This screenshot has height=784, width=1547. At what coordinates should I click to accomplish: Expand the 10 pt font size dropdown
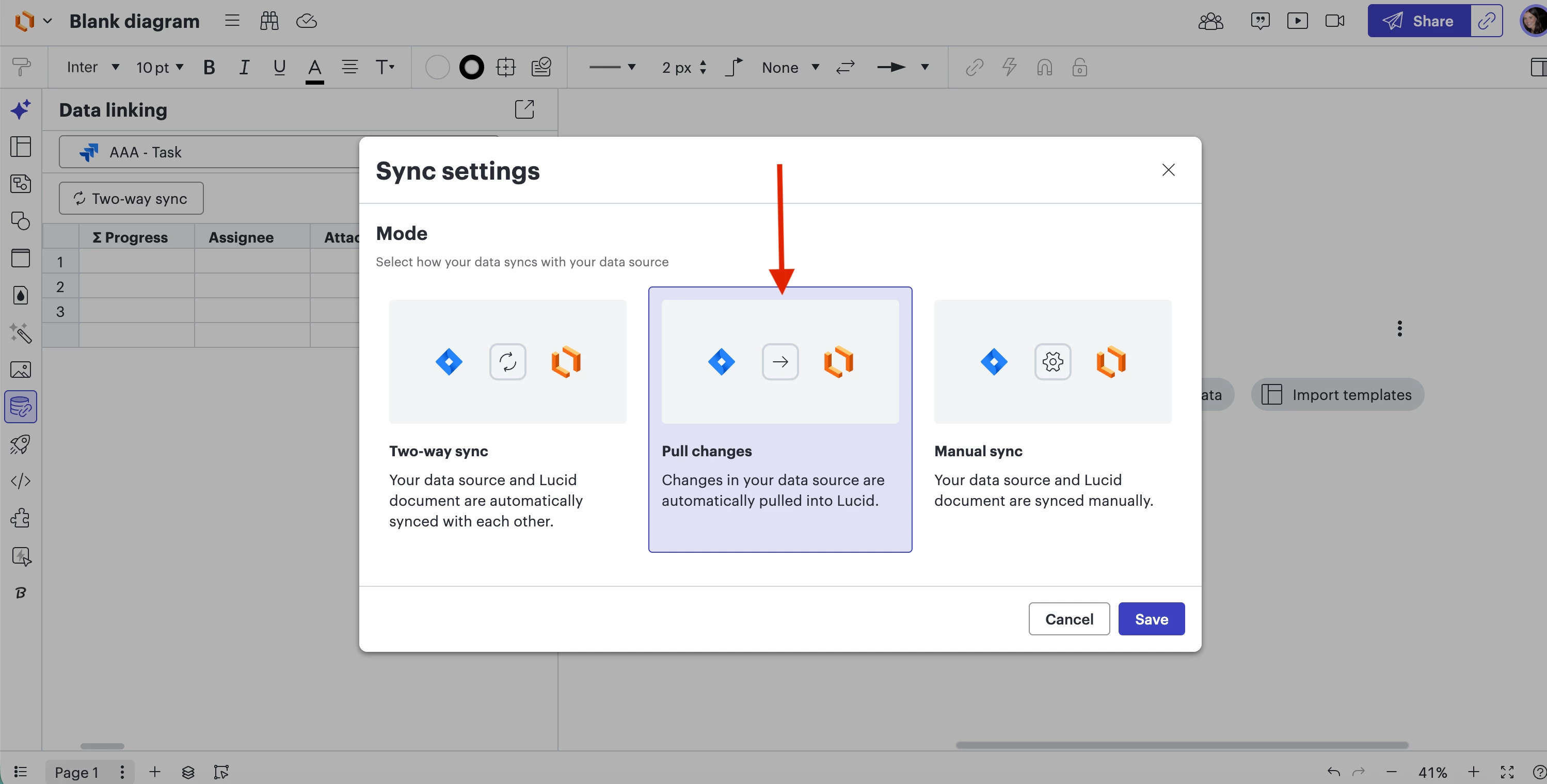click(159, 67)
